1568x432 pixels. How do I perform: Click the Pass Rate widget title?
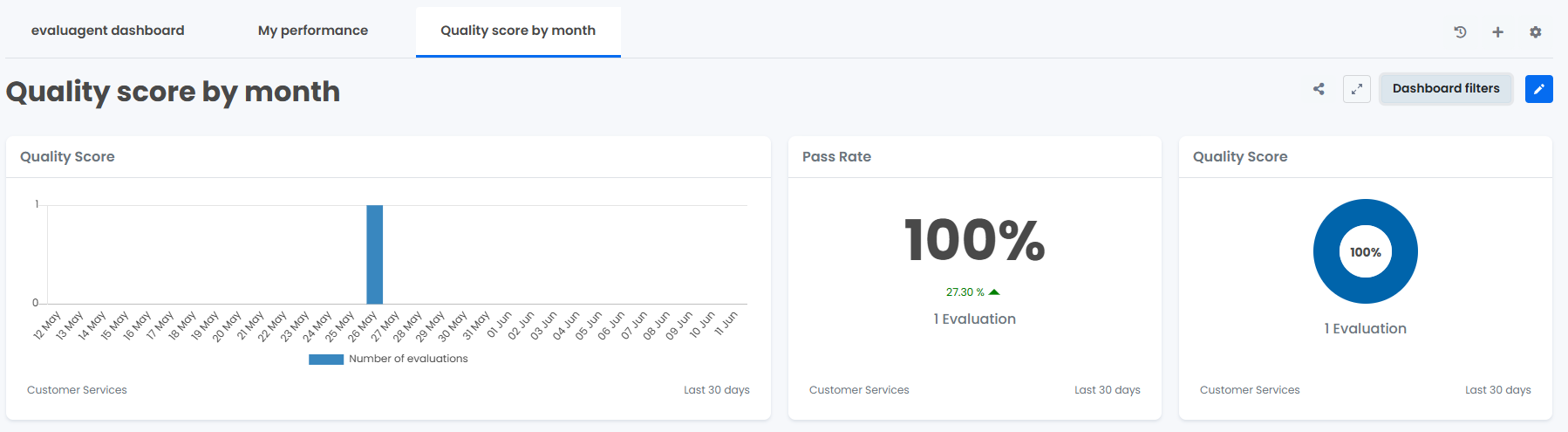(836, 157)
